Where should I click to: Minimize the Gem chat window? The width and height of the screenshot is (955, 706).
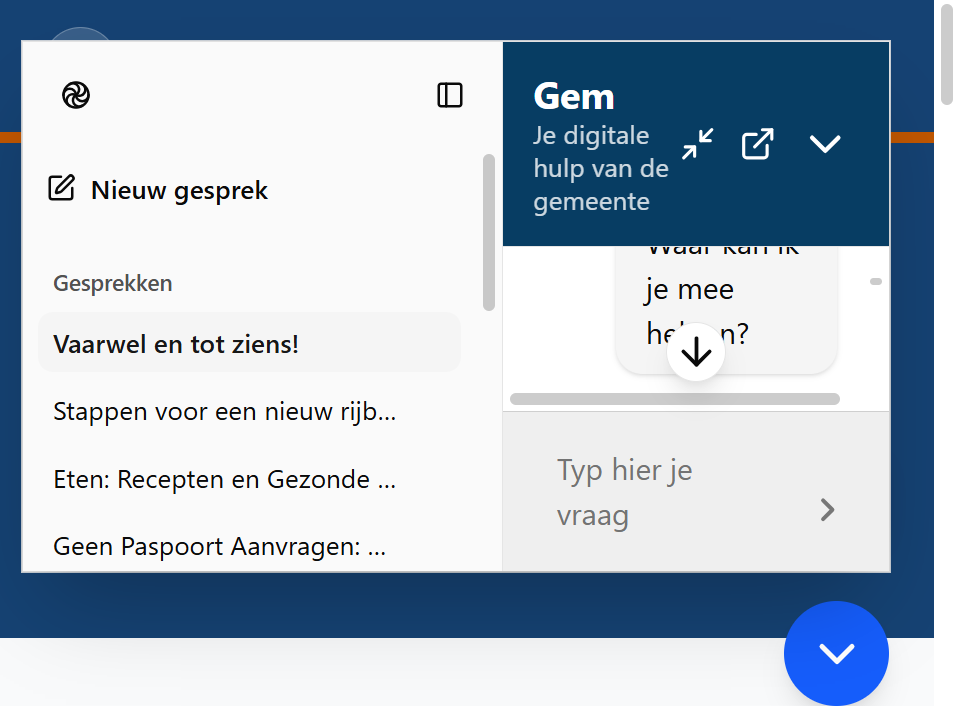pos(697,144)
